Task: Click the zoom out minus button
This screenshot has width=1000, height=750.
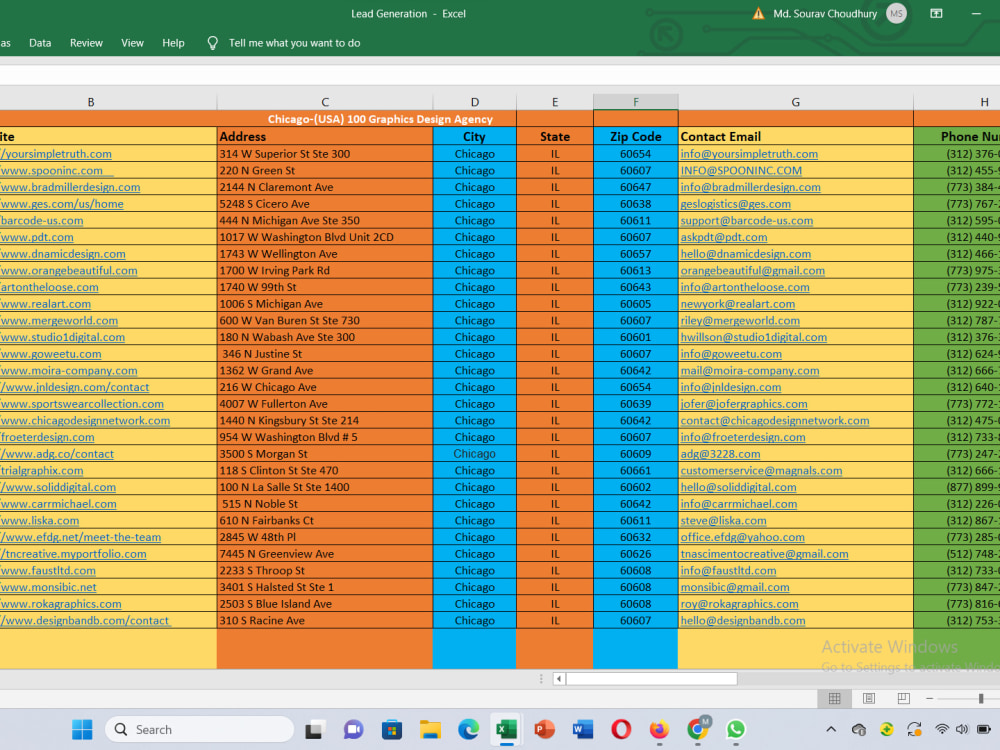Action: (x=930, y=698)
